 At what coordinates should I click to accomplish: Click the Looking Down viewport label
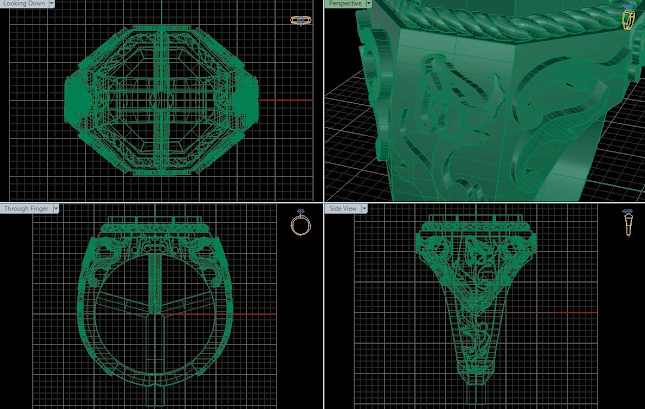click(x=24, y=3)
